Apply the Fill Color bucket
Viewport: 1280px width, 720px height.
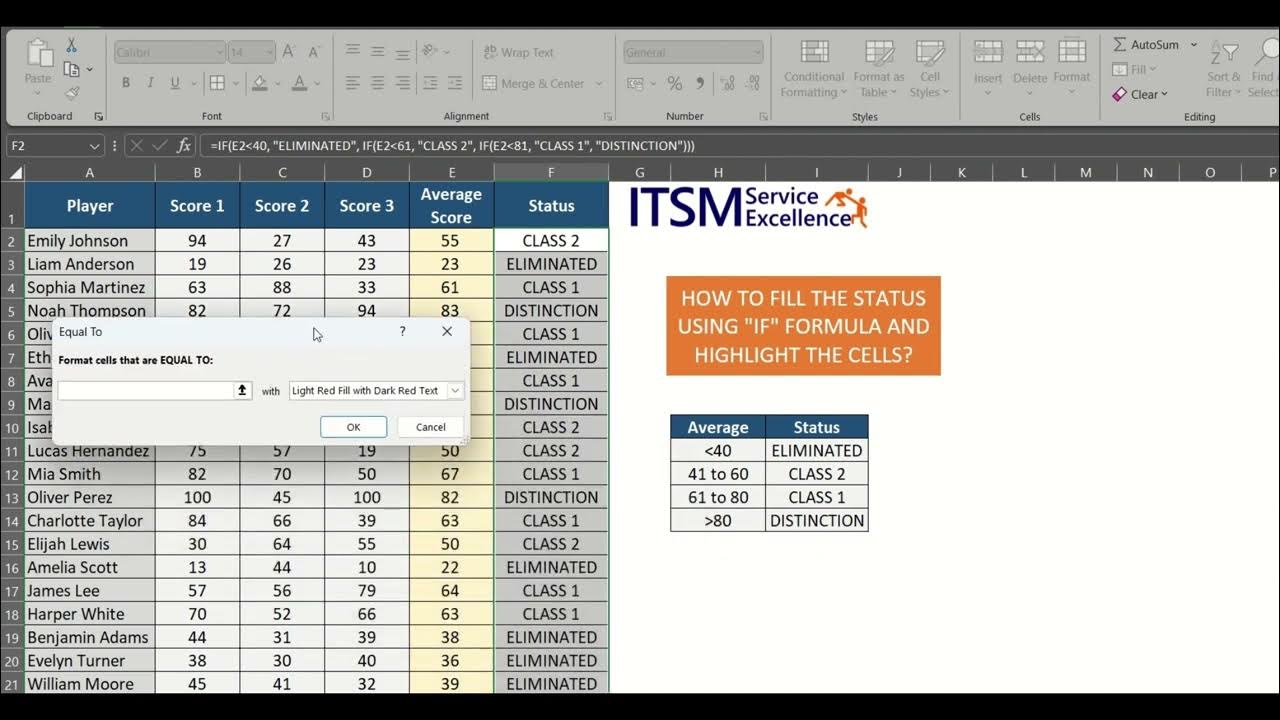coord(260,83)
